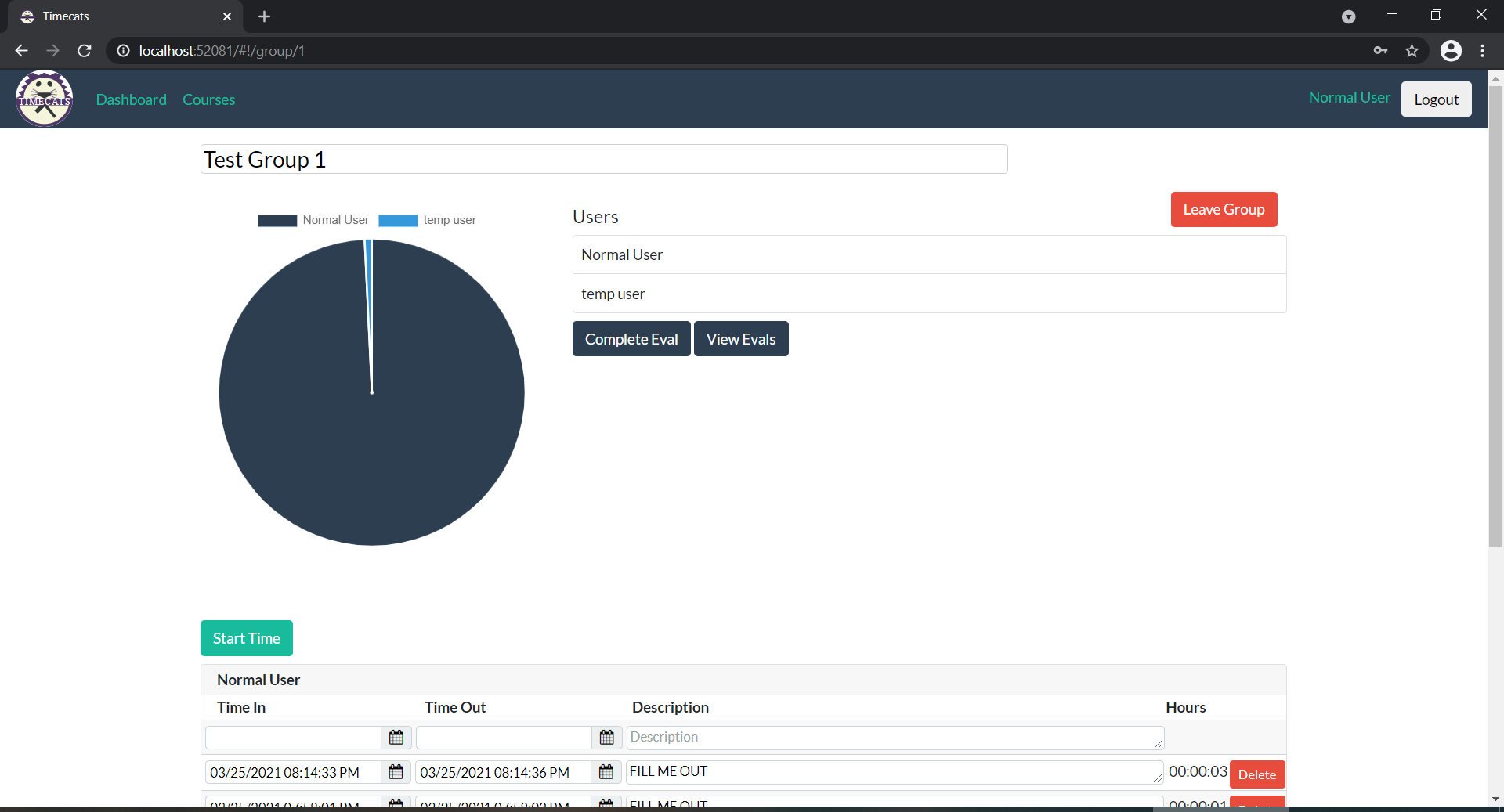Image resolution: width=1504 pixels, height=812 pixels.
Task: Open Courses in navbar
Action: [x=208, y=99]
